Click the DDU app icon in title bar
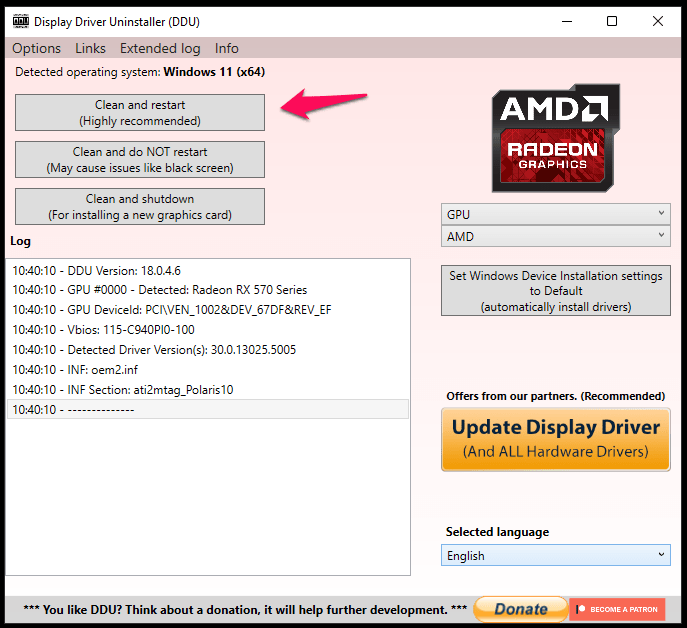Image resolution: width=687 pixels, height=628 pixels. point(18,21)
